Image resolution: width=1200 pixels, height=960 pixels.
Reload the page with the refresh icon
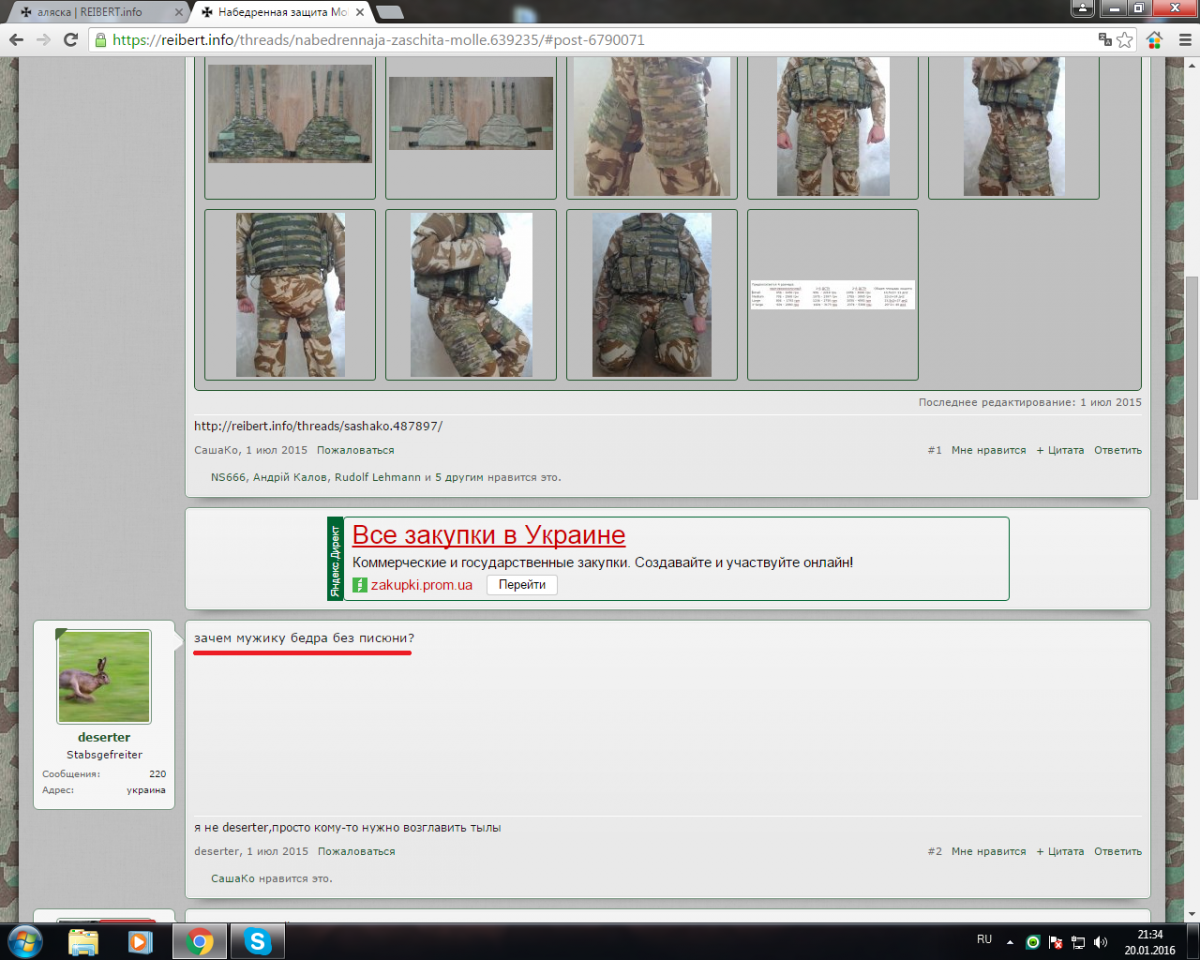(70, 40)
